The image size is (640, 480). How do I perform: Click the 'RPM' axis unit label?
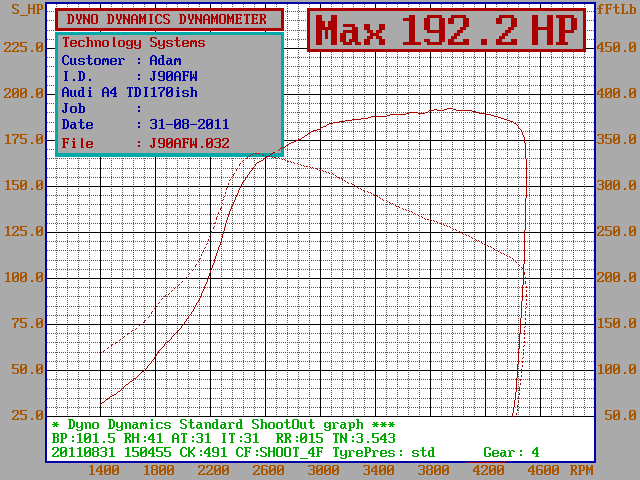pyautogui.click(x=581, y=470)
